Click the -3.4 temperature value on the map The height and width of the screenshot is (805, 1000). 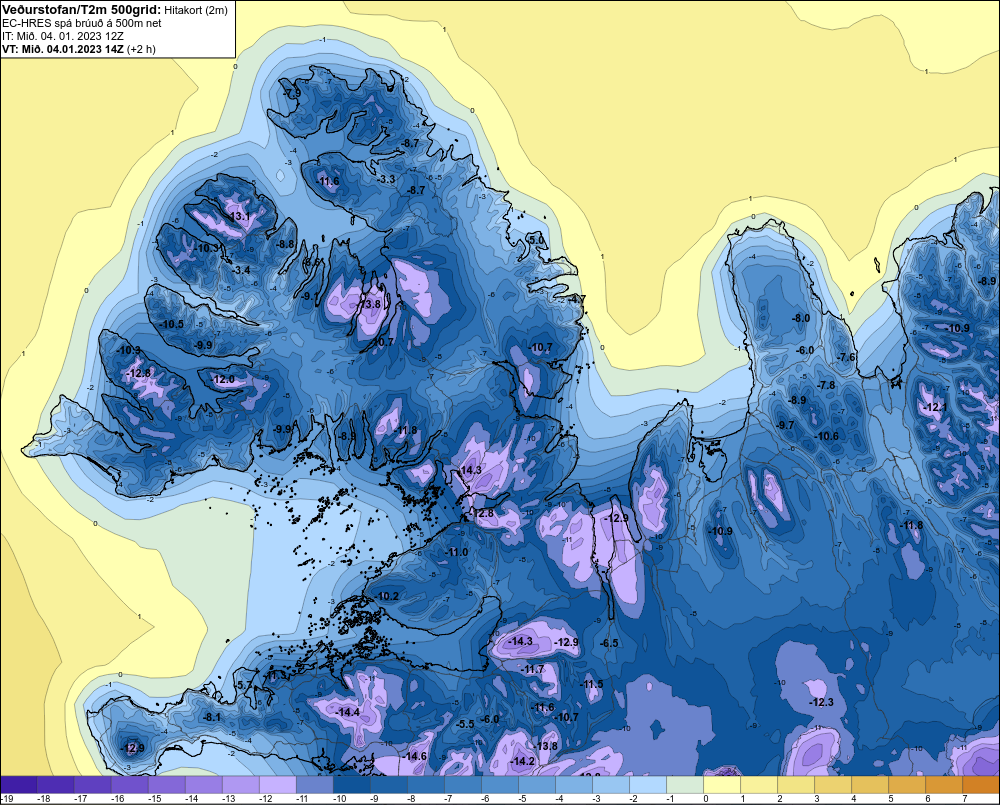point(240,270)
